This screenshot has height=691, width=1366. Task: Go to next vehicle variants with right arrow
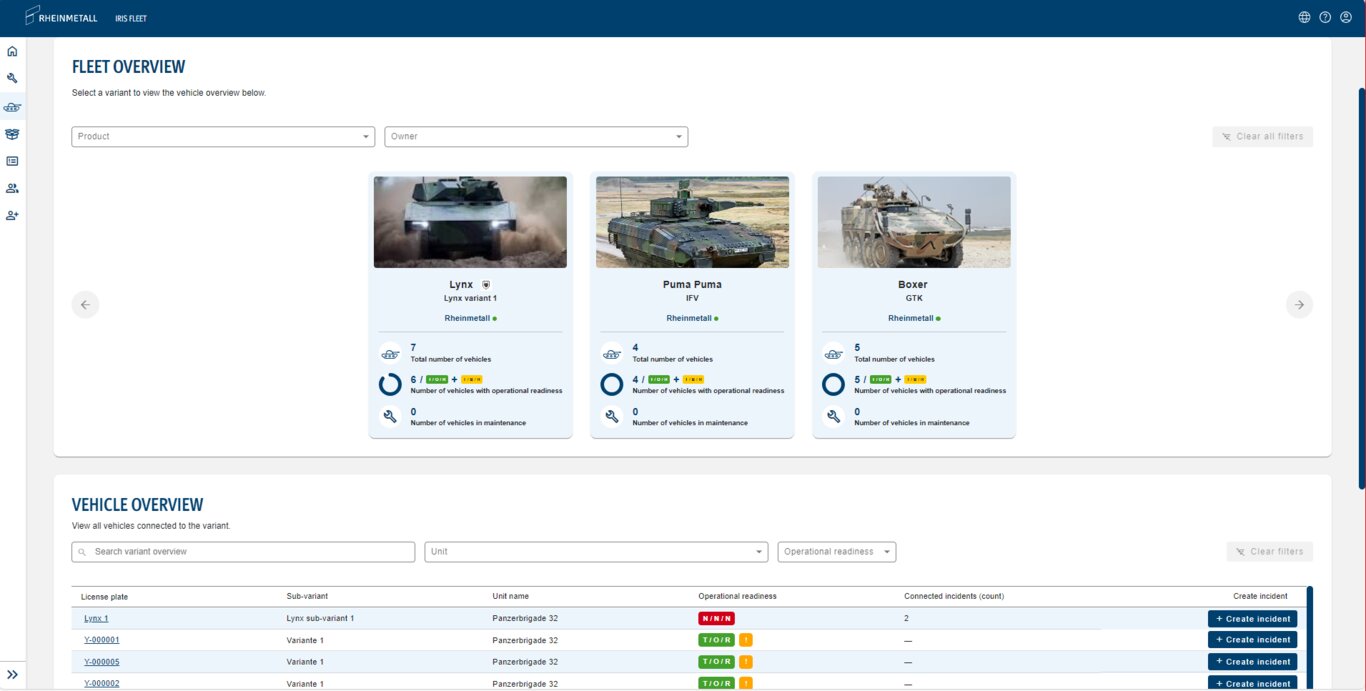(x=1298, y=305)
